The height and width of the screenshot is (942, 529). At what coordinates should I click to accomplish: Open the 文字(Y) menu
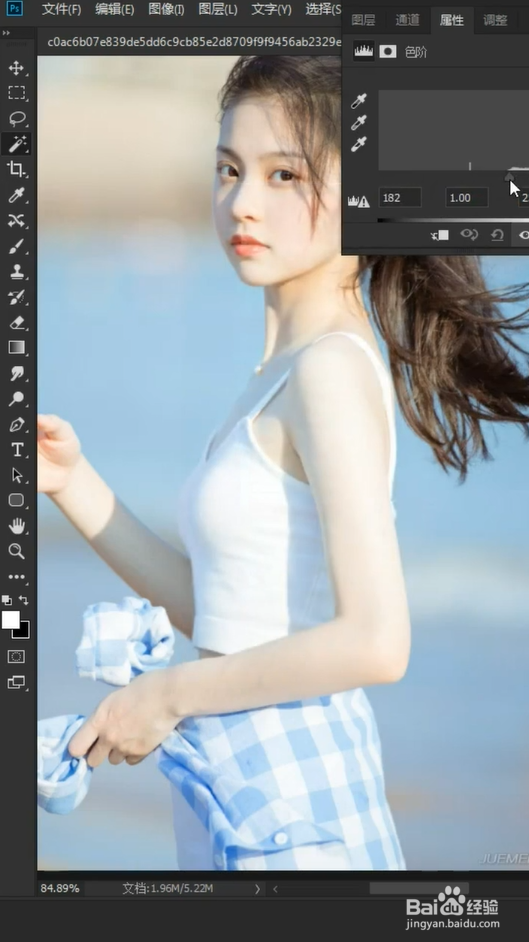coord(271,10)
